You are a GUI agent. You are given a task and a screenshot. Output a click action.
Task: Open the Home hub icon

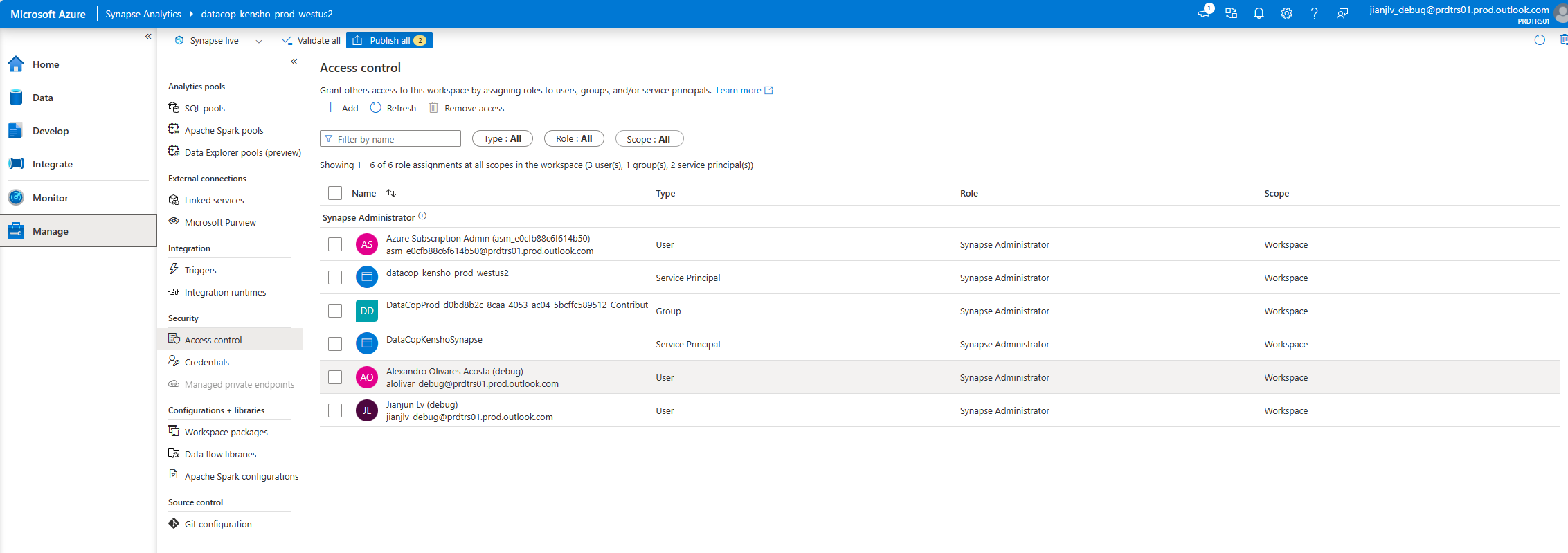click(x=16, y=64)
